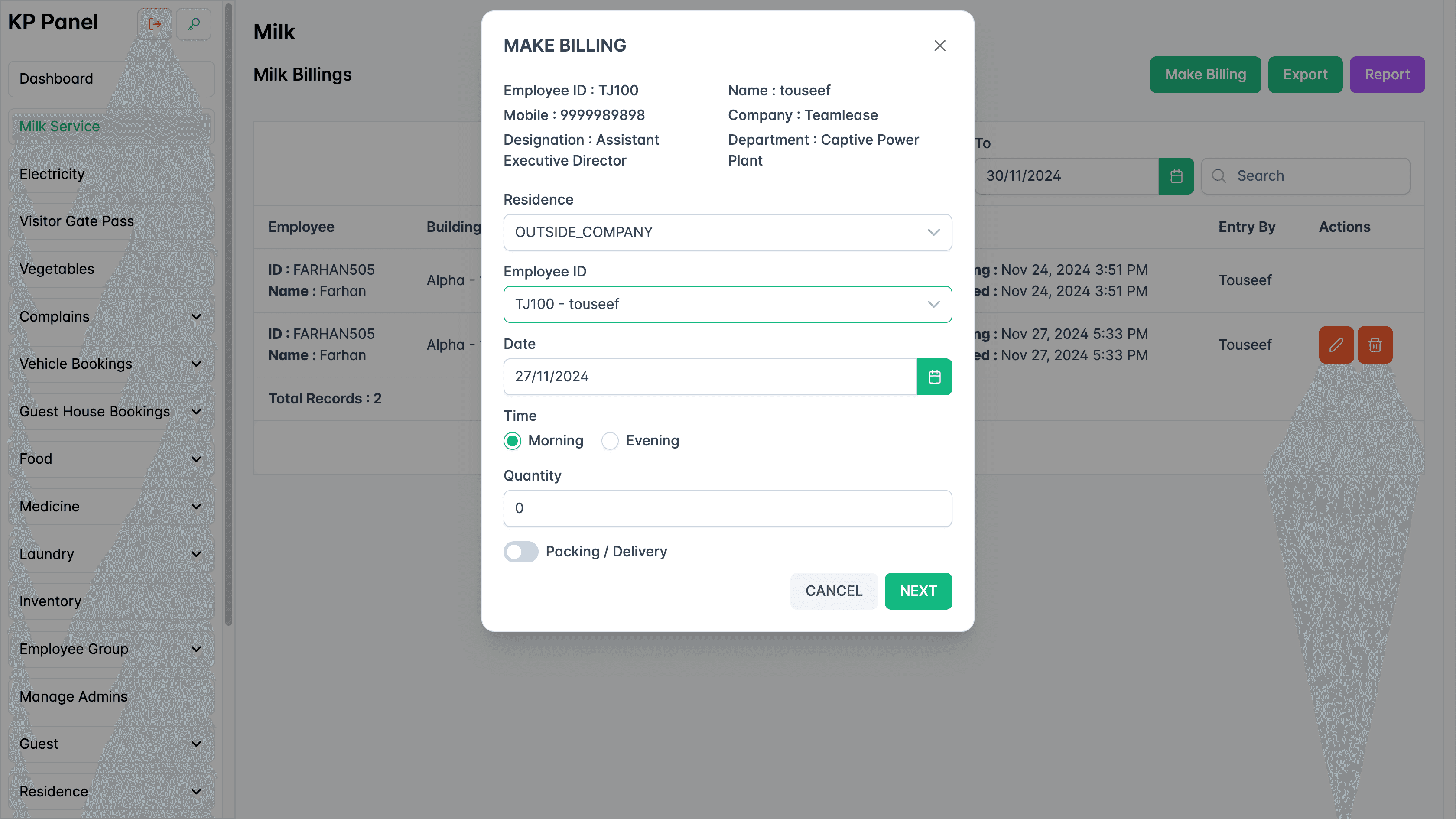Viewport: 1456px width, 819px height.
Task: Open the calendar picker for To date
Action: pyautogui.click(x=1176, y=176)
